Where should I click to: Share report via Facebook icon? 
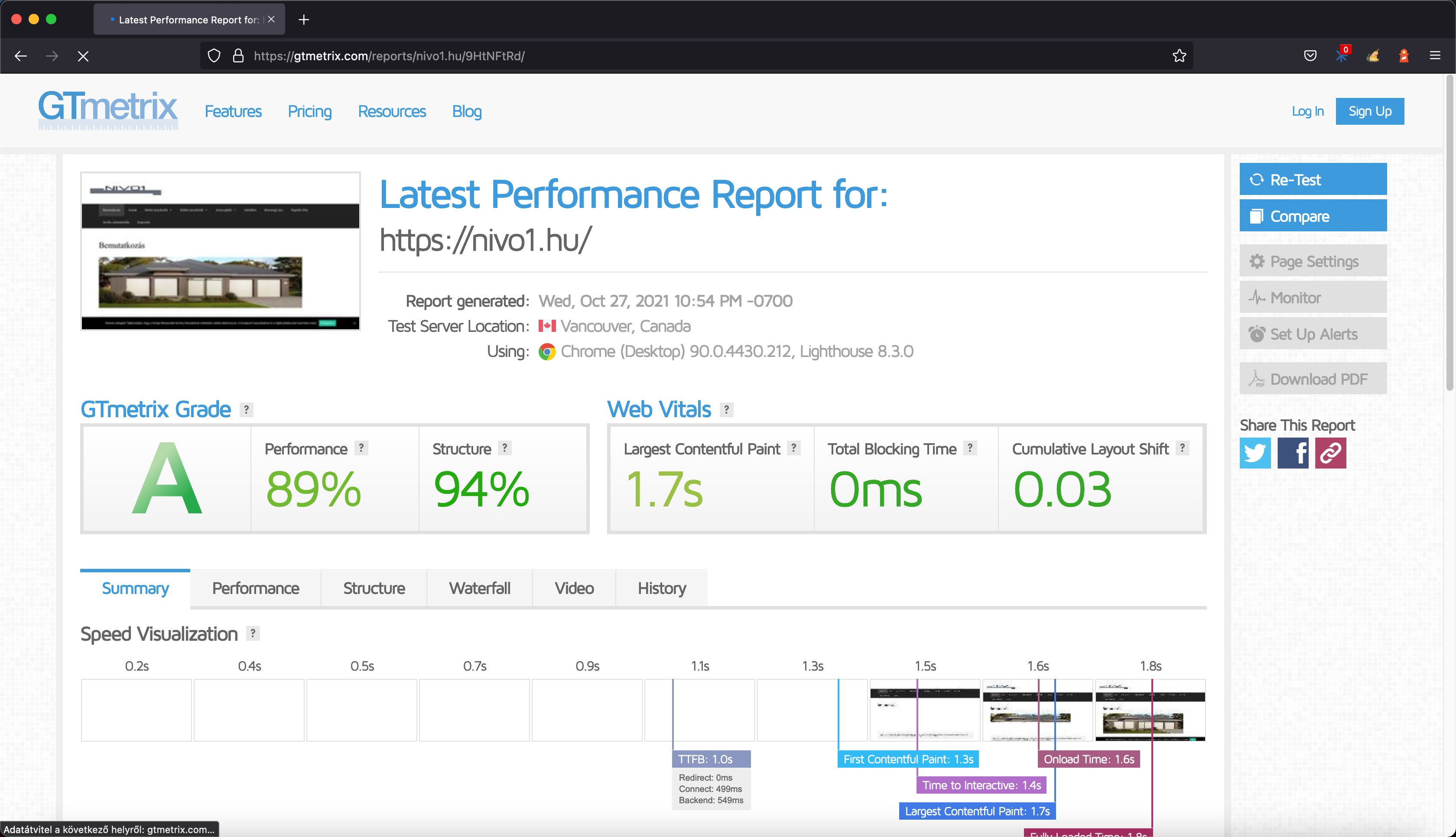point(1293,453)
